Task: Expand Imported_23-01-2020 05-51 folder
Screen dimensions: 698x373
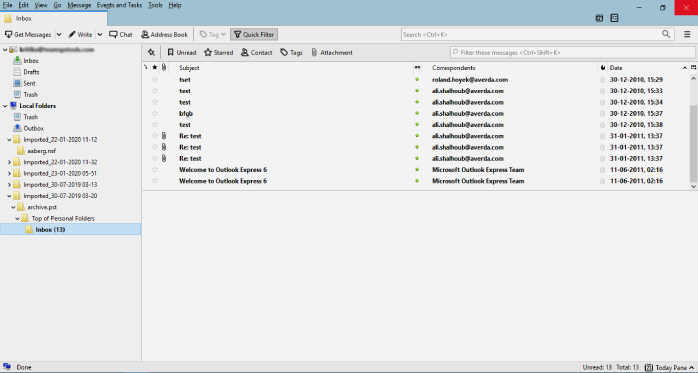Action: 9,173
